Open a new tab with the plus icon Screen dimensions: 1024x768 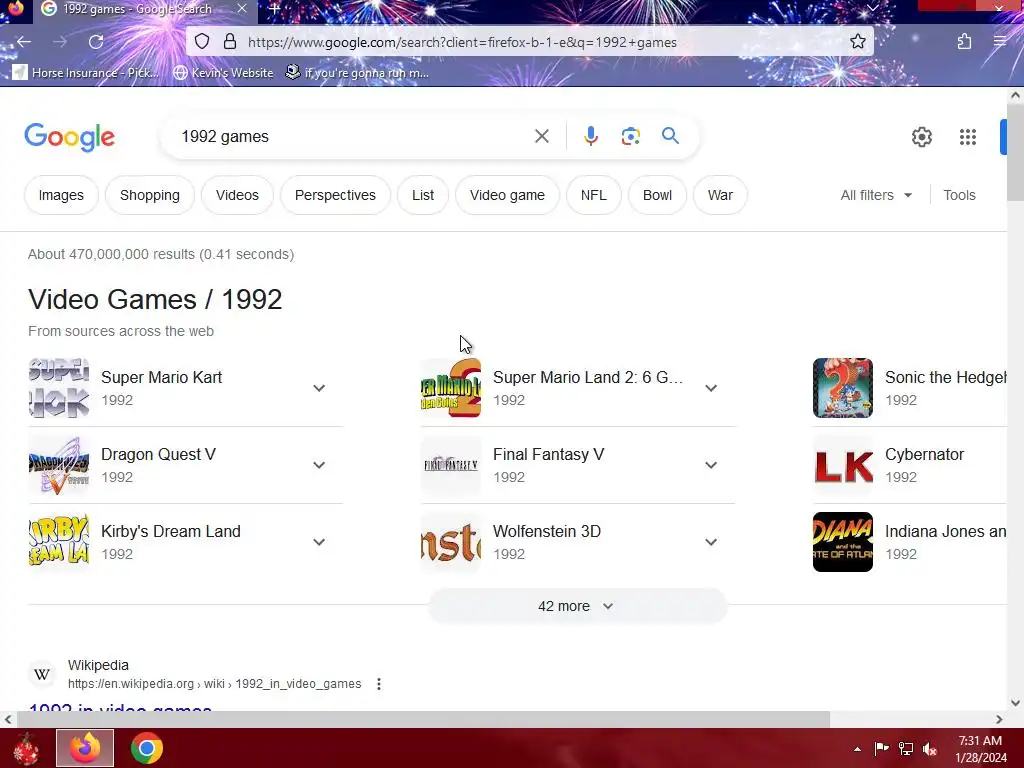pyautogui.click(x=274, y=9)
